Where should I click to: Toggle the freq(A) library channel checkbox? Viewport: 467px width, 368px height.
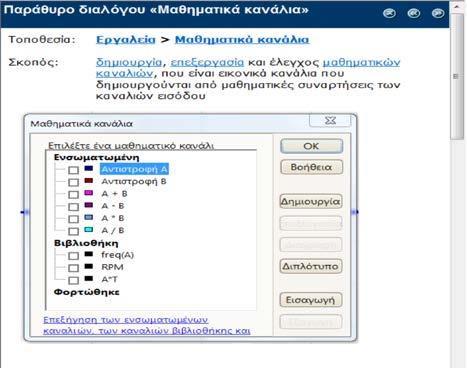pos(73,256)
